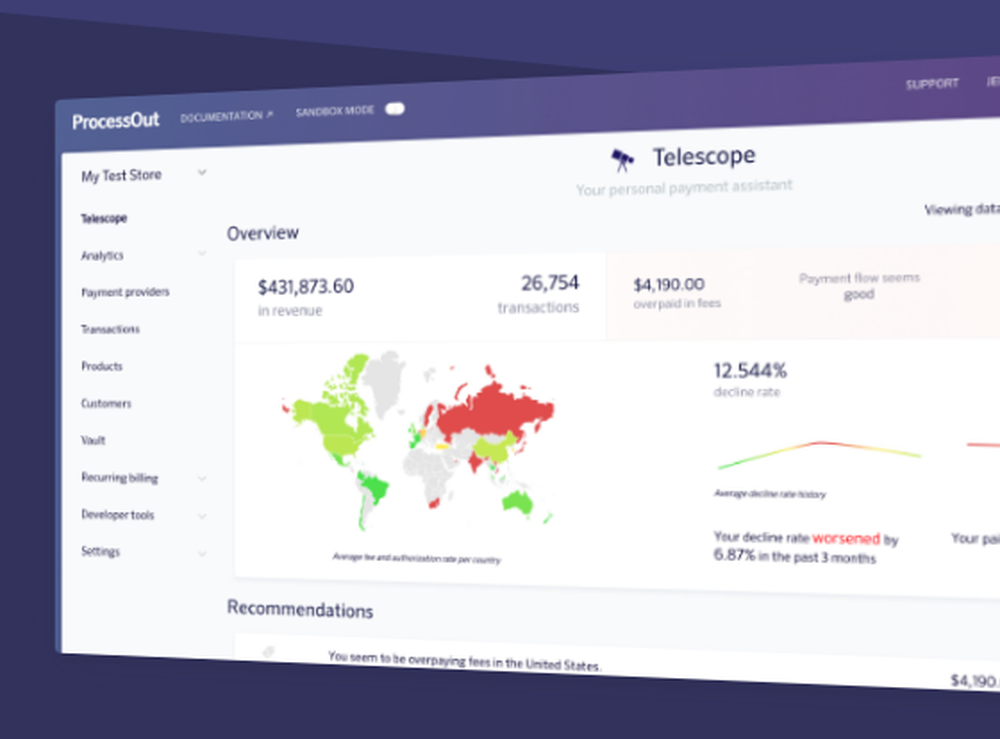The height and width of the screenshot is (739, 1000).
Task: Click the Recommendations heading
Action: (x=300, y=609)
